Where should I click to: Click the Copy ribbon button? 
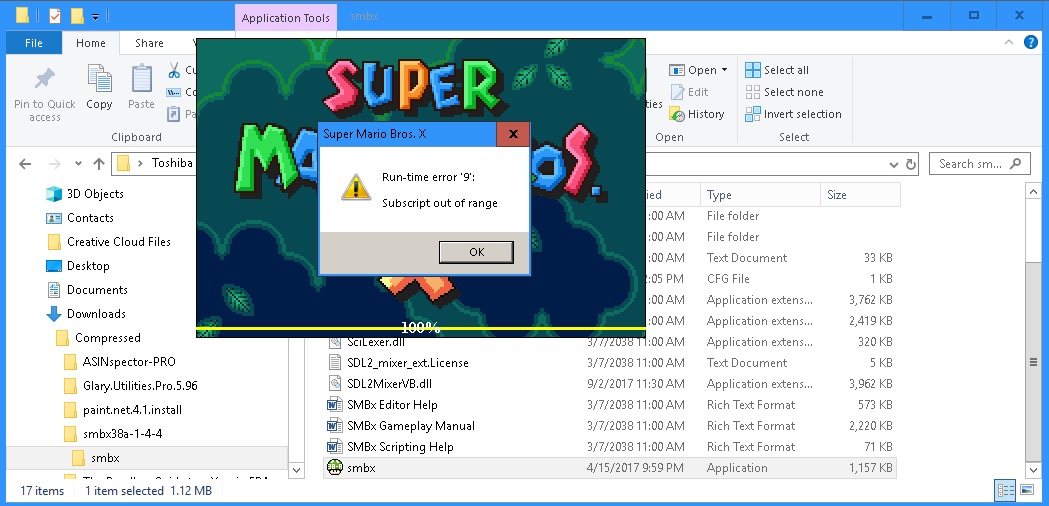(x=99, y=87)
